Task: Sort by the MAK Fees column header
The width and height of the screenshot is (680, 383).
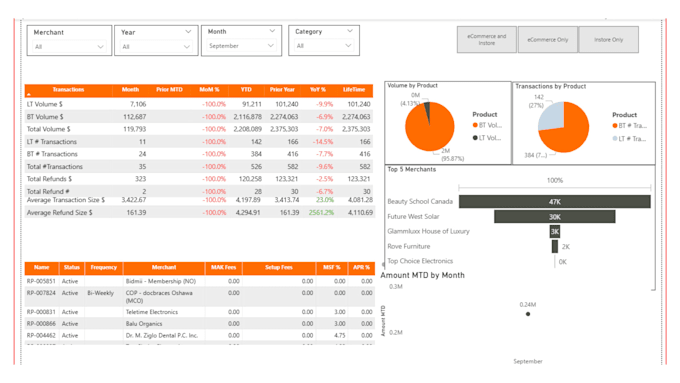Action: [x=223, y=268]
